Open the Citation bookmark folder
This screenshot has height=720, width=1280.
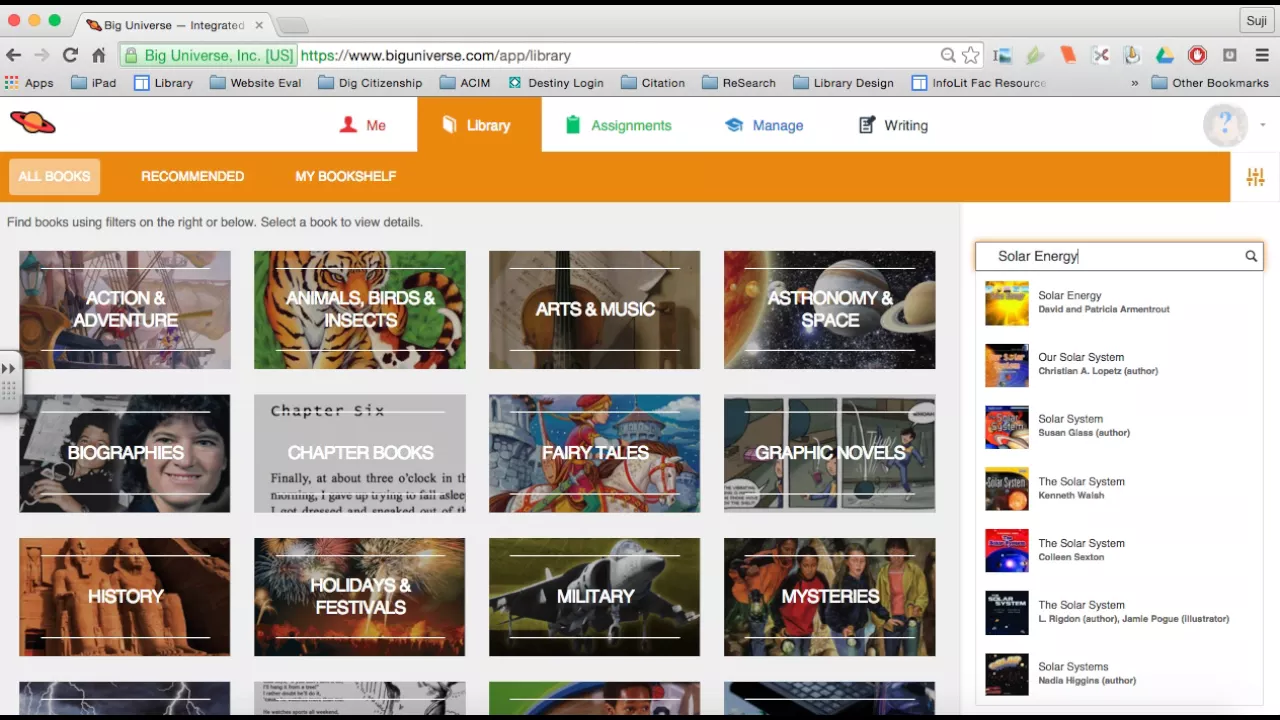[x=653, y=83]
